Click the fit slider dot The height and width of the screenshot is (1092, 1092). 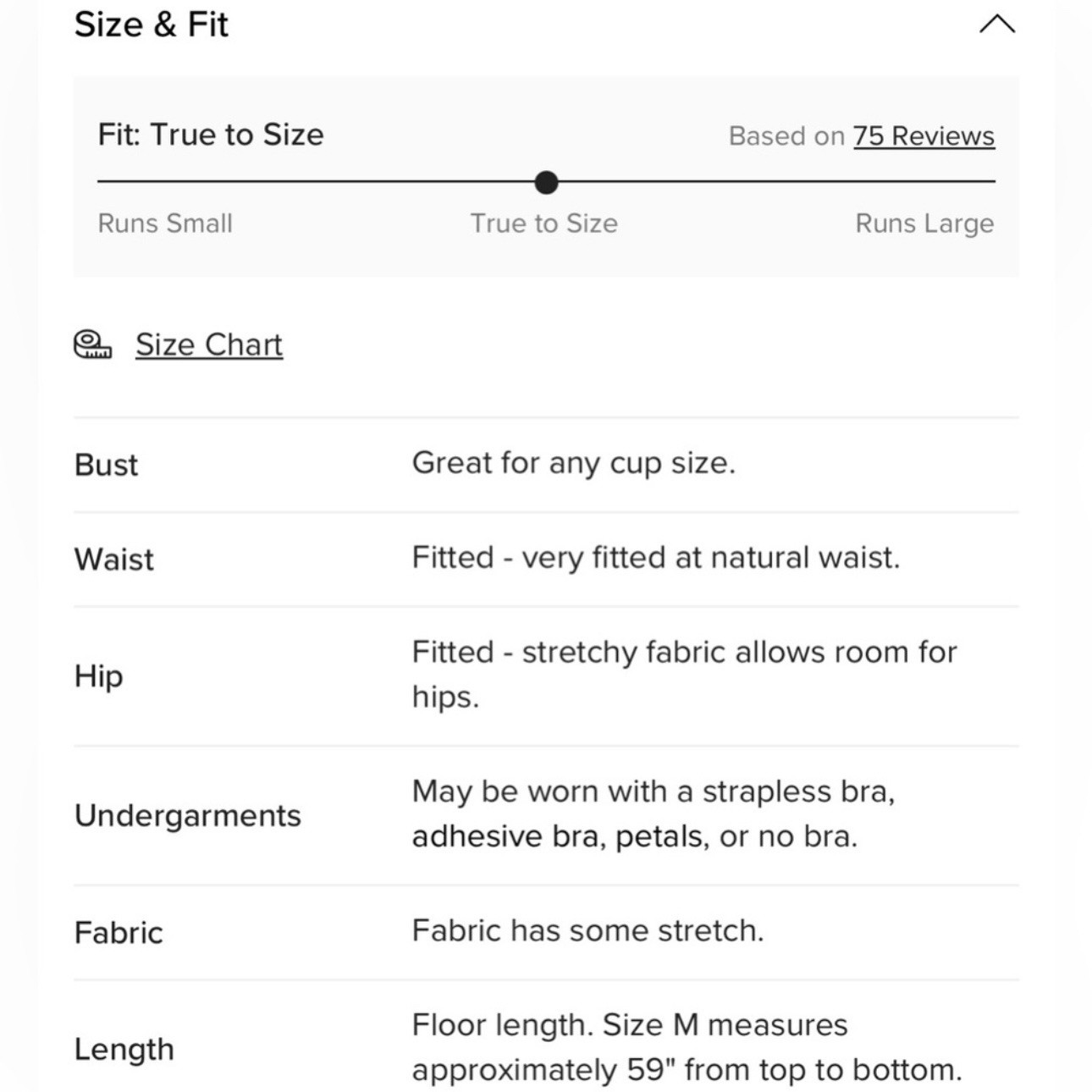pos(547,182)
